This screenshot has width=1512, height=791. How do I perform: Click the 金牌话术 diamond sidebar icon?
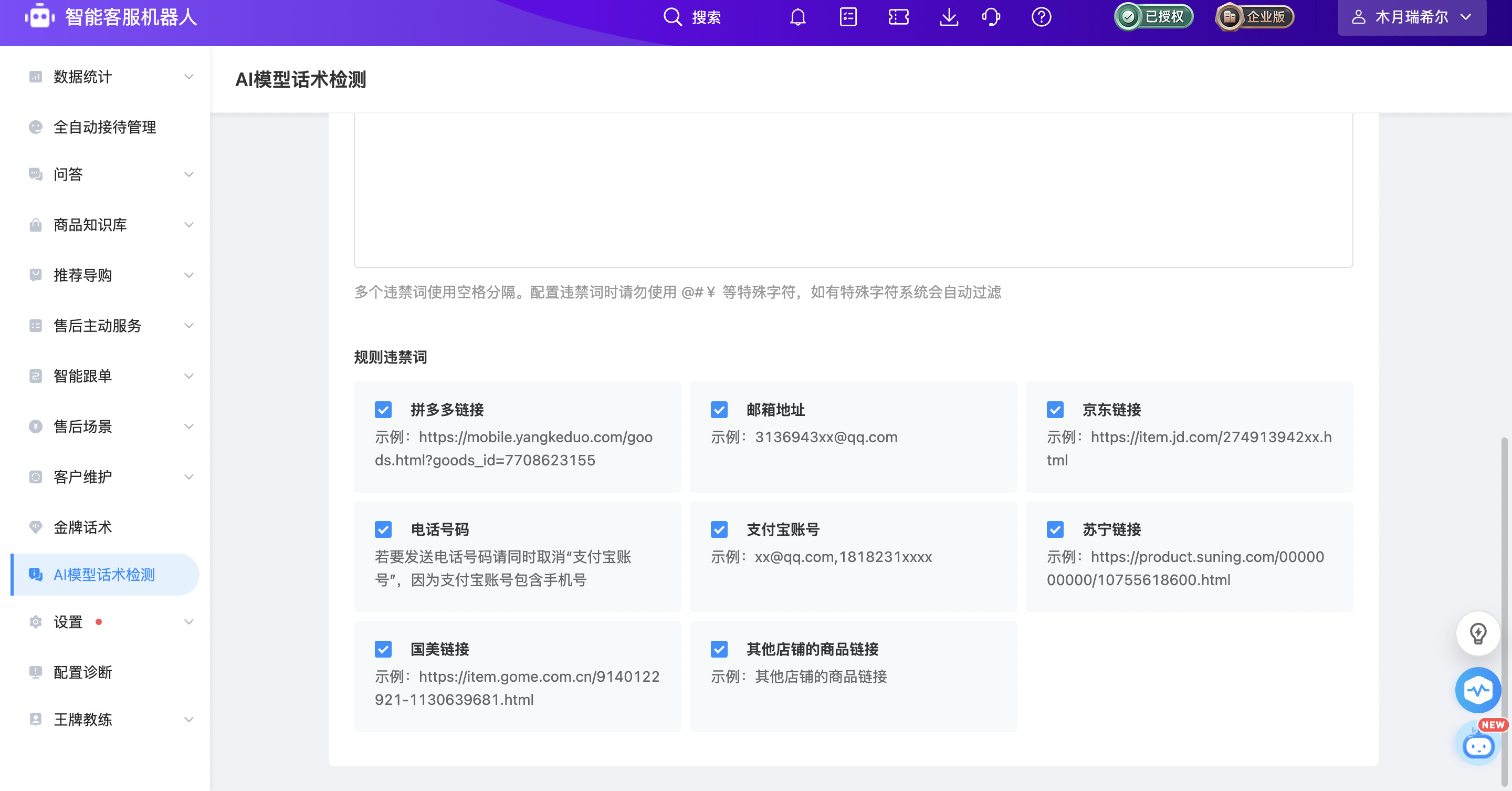36,527
